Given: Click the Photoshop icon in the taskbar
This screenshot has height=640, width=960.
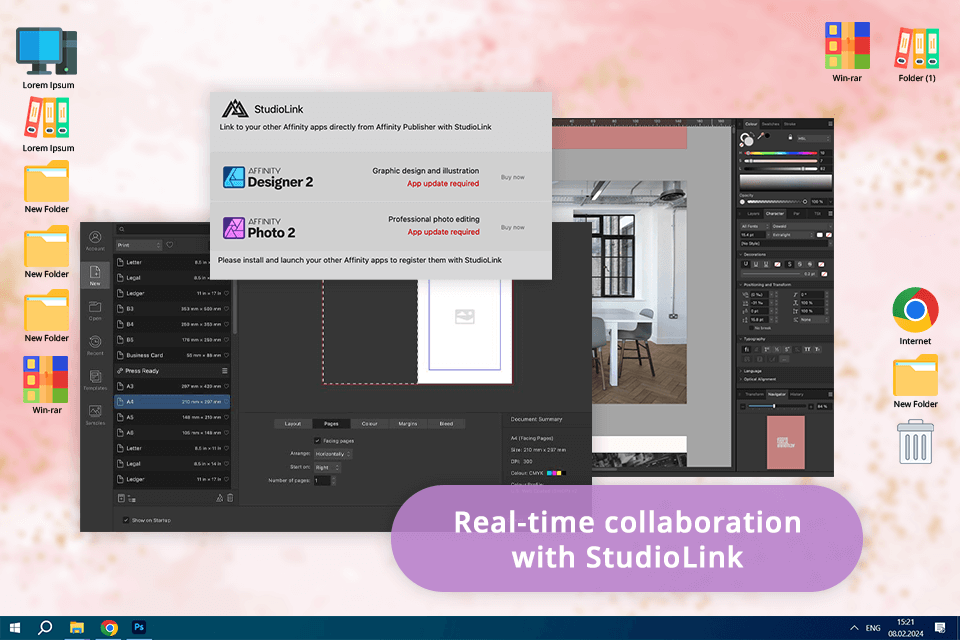Looking at the screenshot, I should (139, 627).
